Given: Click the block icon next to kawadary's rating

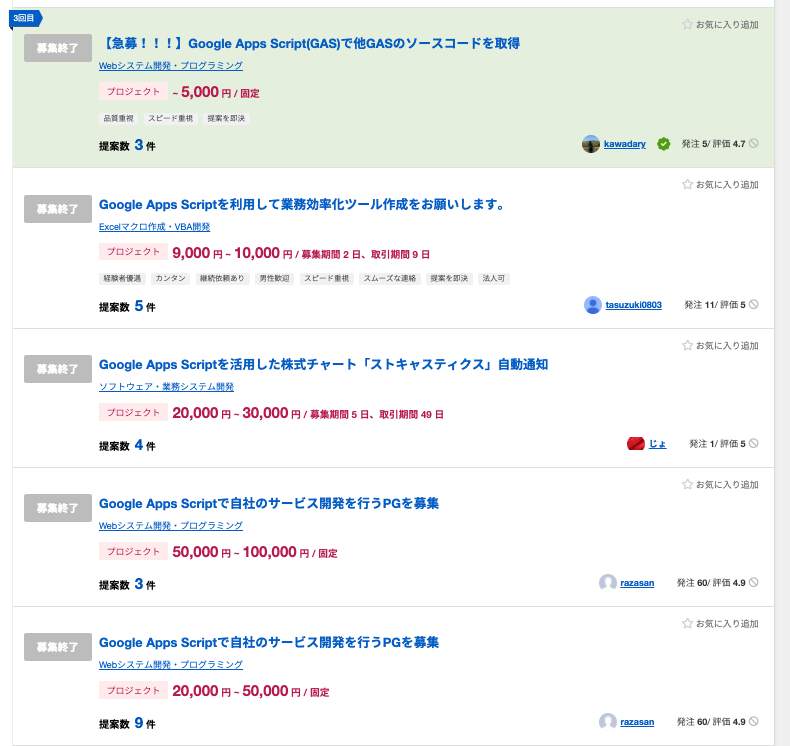Looking at the screenshot, I should click(x=754, y=144).
